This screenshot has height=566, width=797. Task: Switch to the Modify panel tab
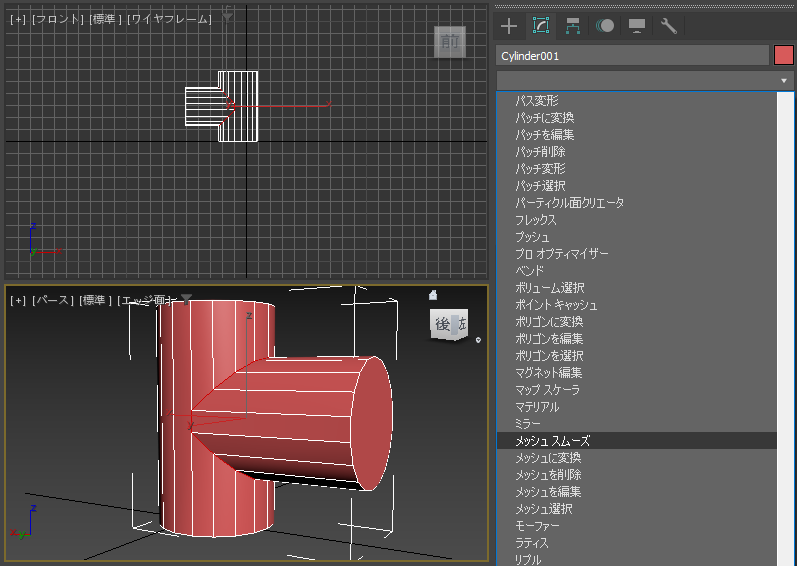coord(541,25)
